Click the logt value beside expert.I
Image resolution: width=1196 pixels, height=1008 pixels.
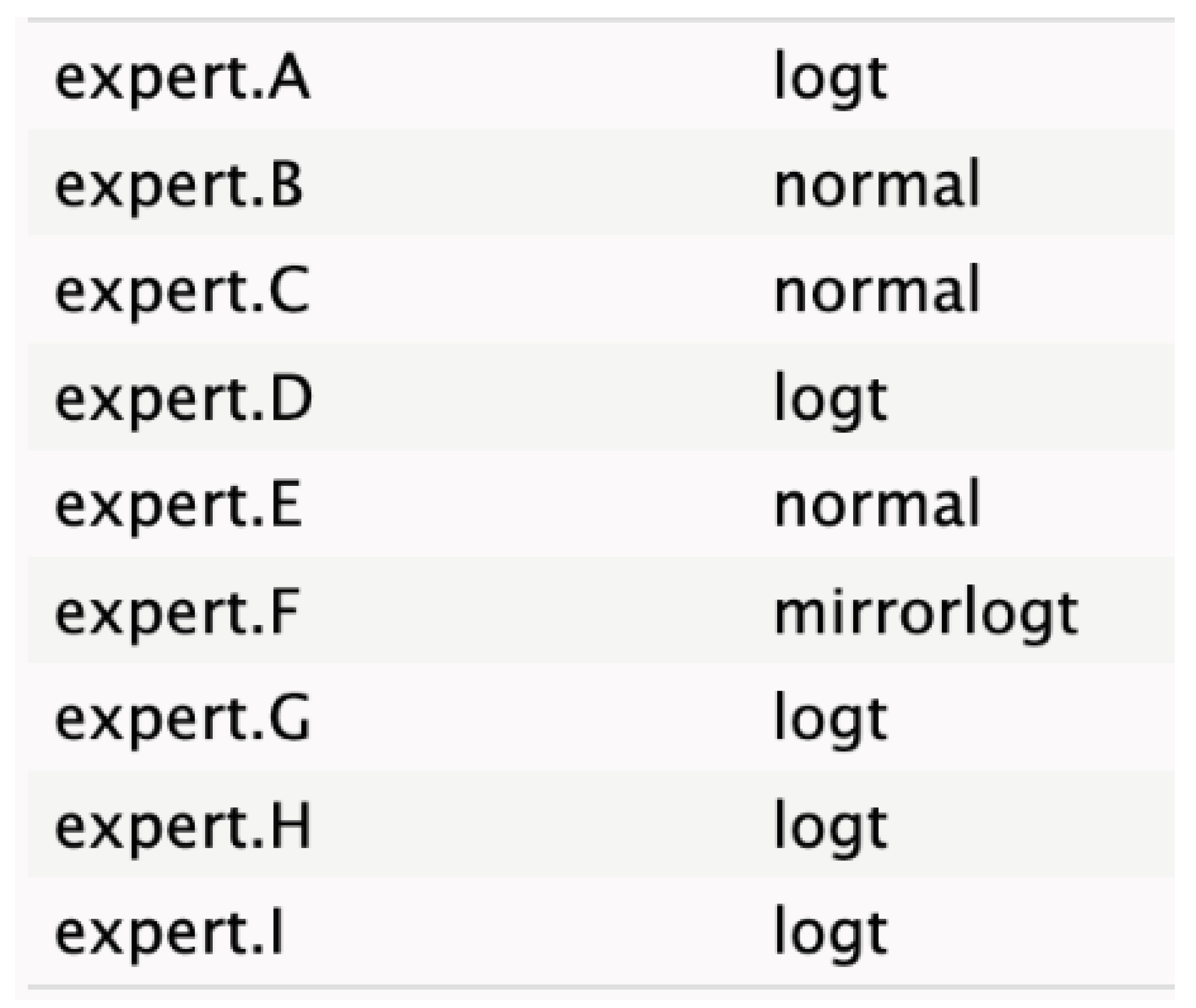click(x=831, y=934)
